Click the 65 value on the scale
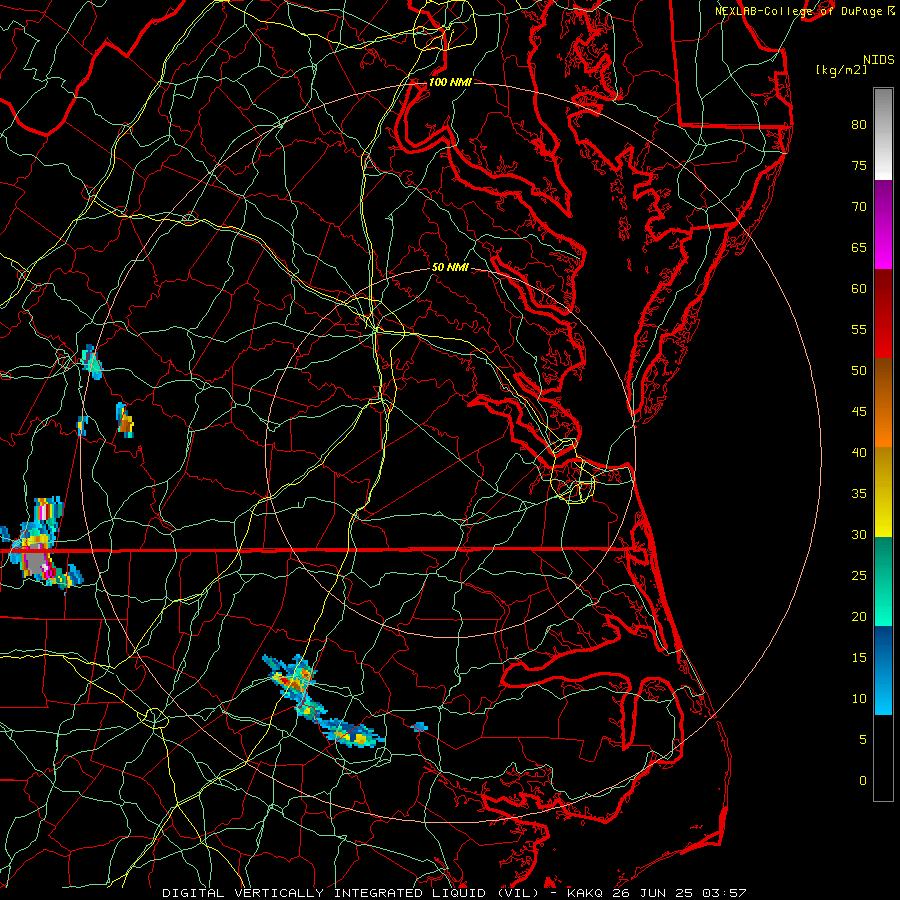This screenshot has width=900, height=900. (859, 247)
